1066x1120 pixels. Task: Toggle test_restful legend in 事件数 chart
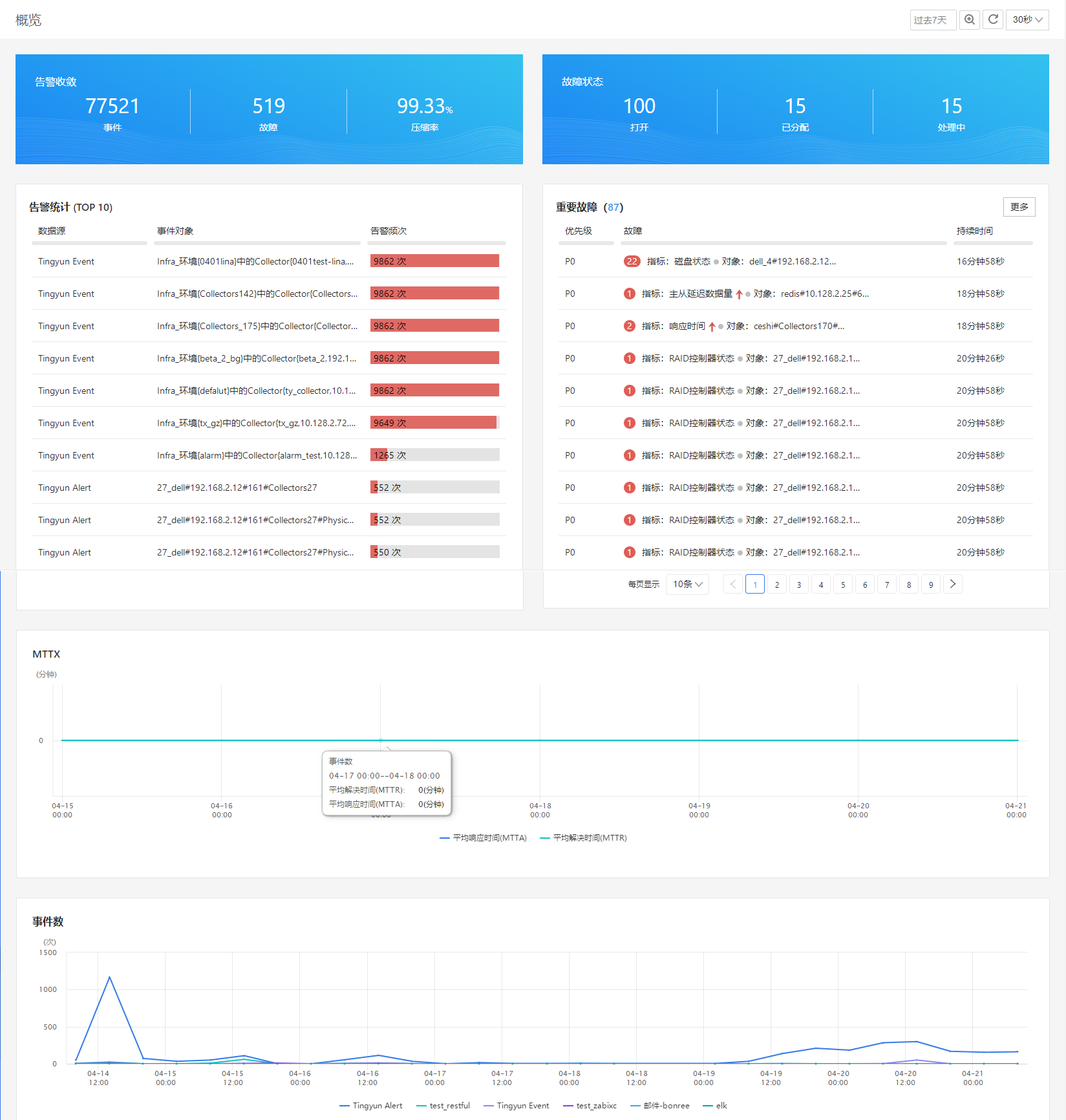pyautogui.click(x=443, y=1106)
